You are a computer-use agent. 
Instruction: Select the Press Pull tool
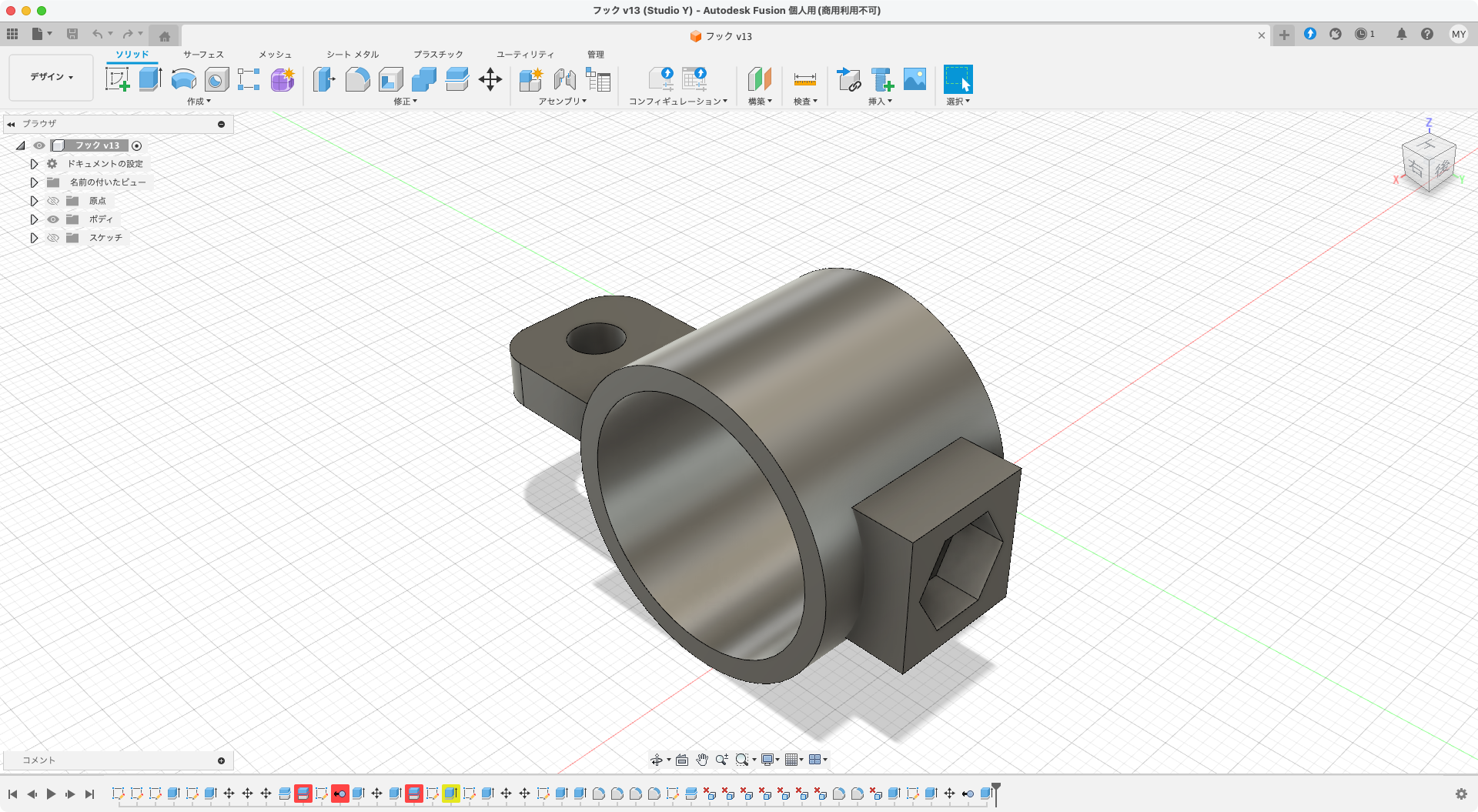point(324,79)
